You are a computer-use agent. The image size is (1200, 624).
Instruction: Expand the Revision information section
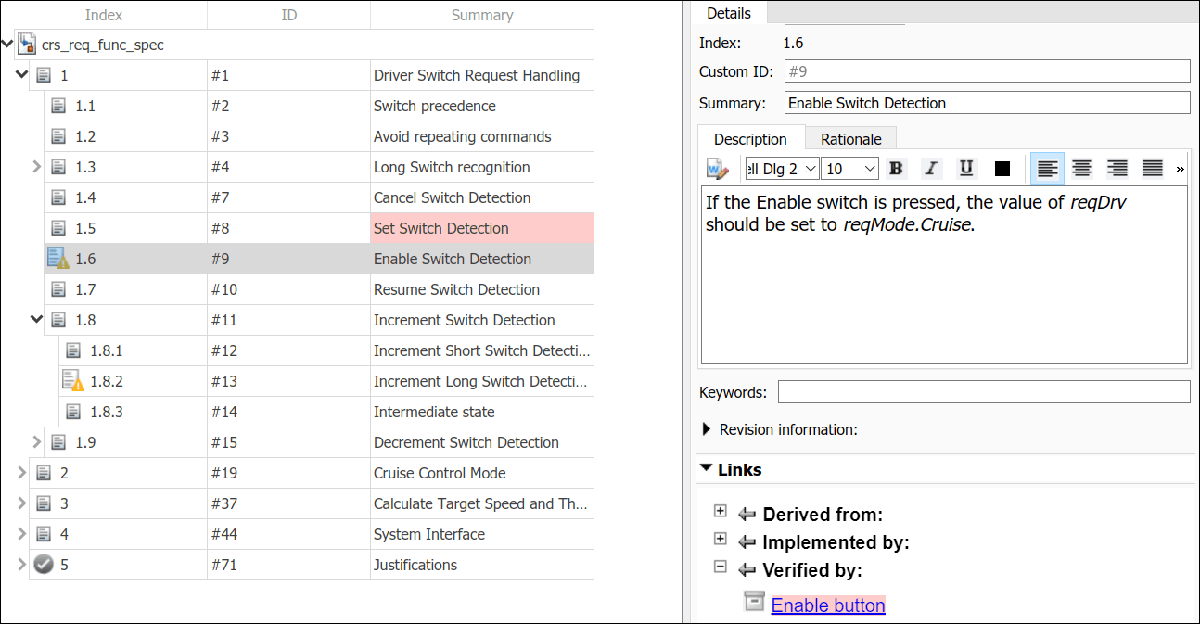pyautogui.click(x=708, y=430)
